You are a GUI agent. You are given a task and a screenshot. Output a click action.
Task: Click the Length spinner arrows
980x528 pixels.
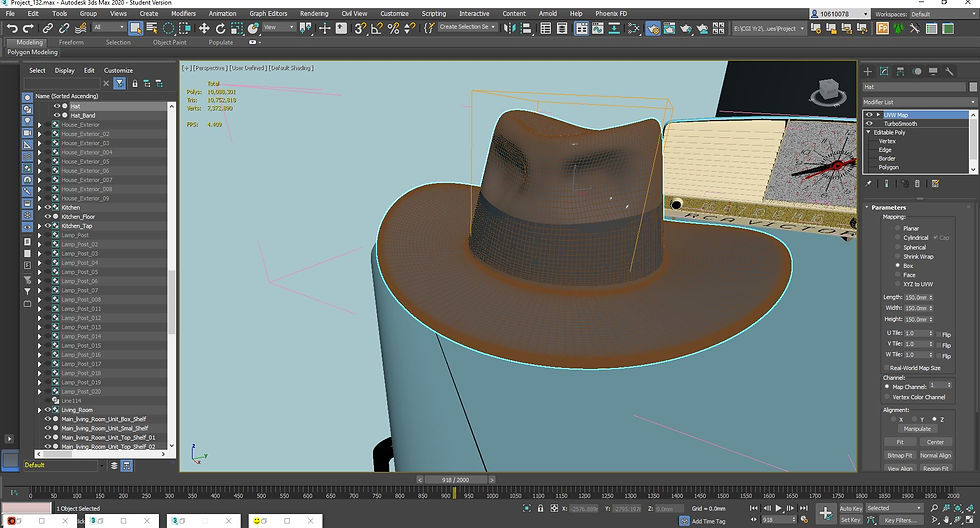pyautogui.click(x=931, y=297)
